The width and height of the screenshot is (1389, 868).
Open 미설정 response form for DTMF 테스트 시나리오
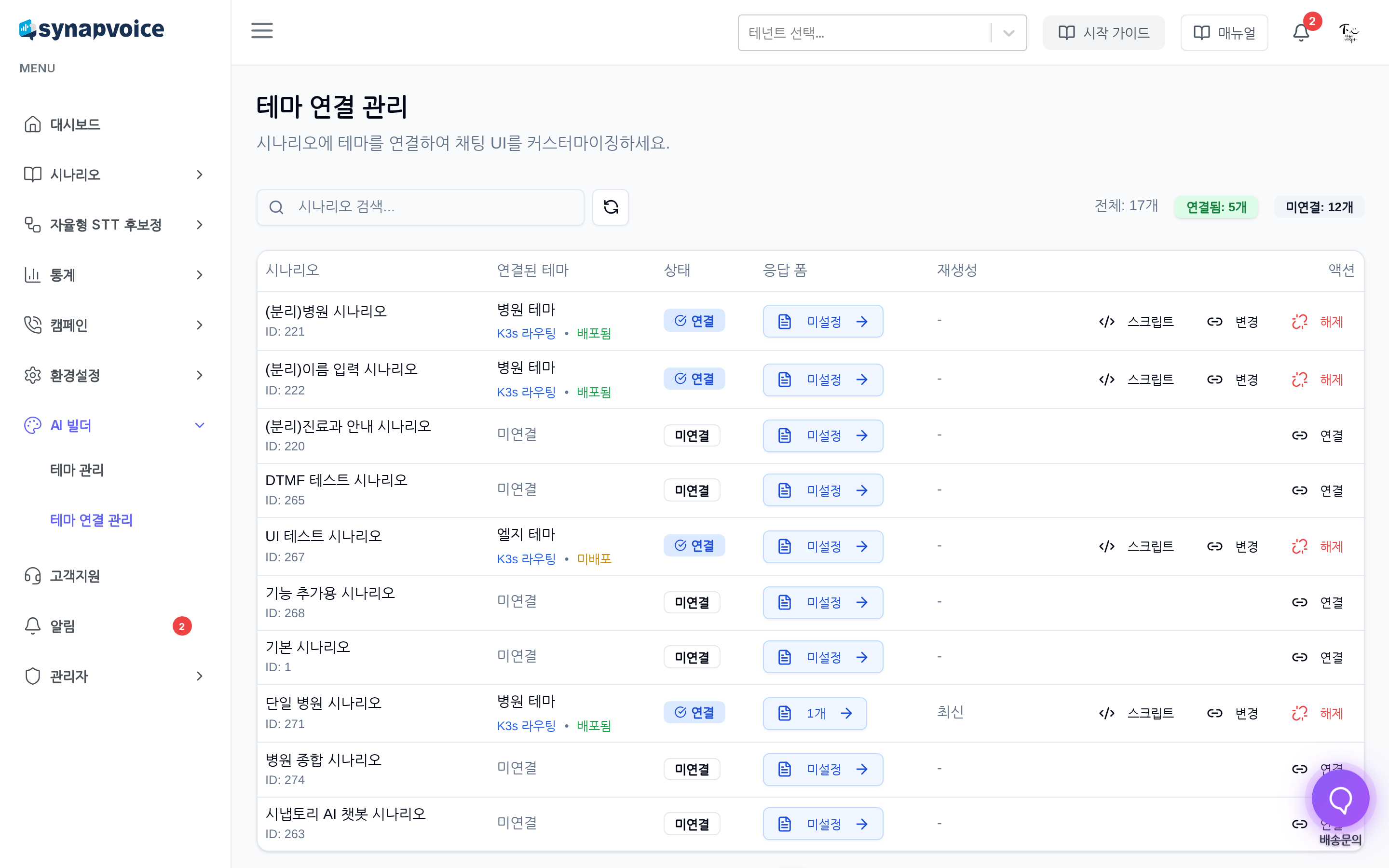coord(822,490)
